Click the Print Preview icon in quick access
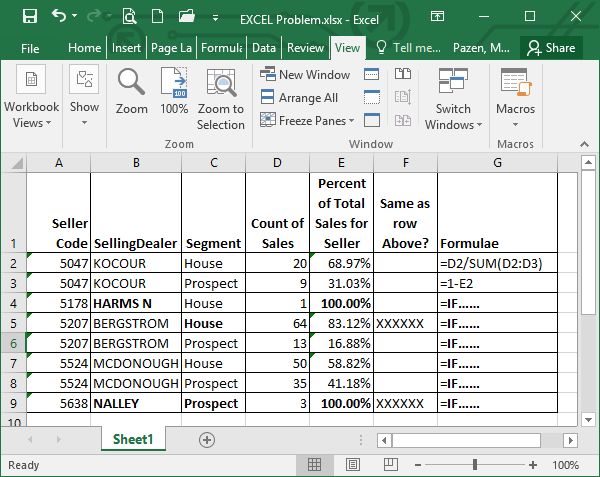The image size is (600, 477). pos(129,16)
